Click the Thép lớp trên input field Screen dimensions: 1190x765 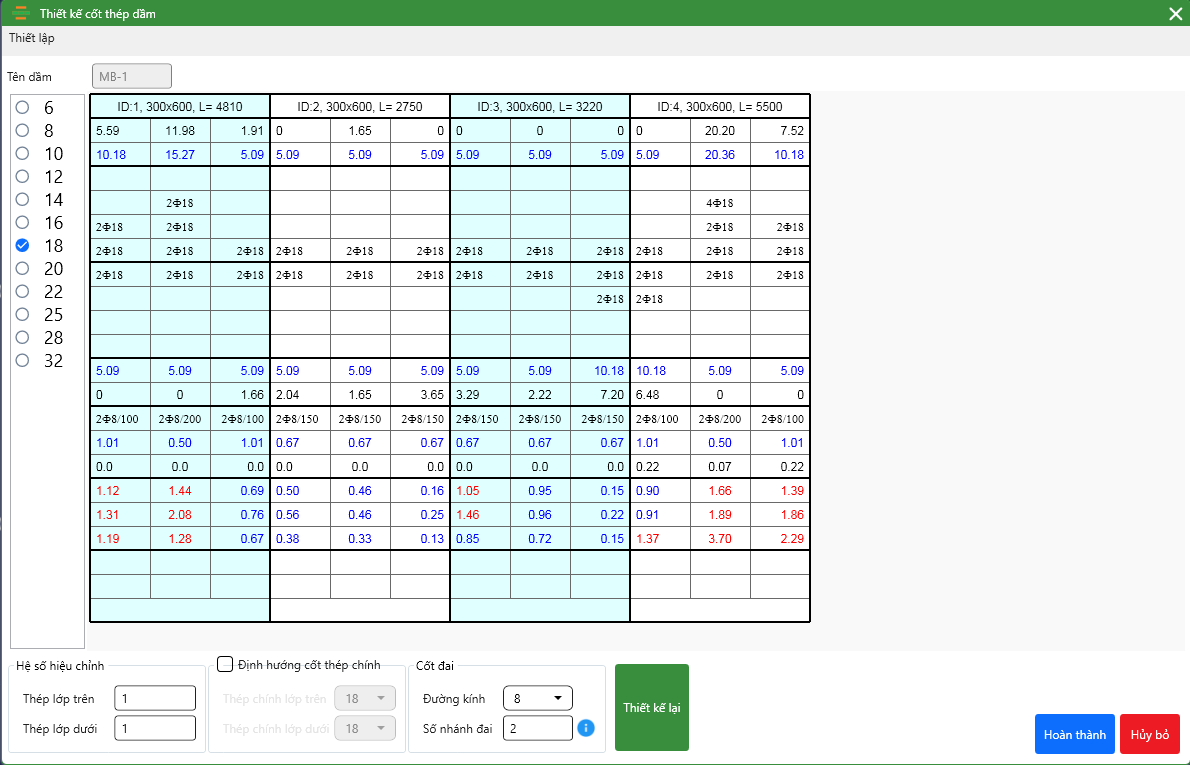155,698
